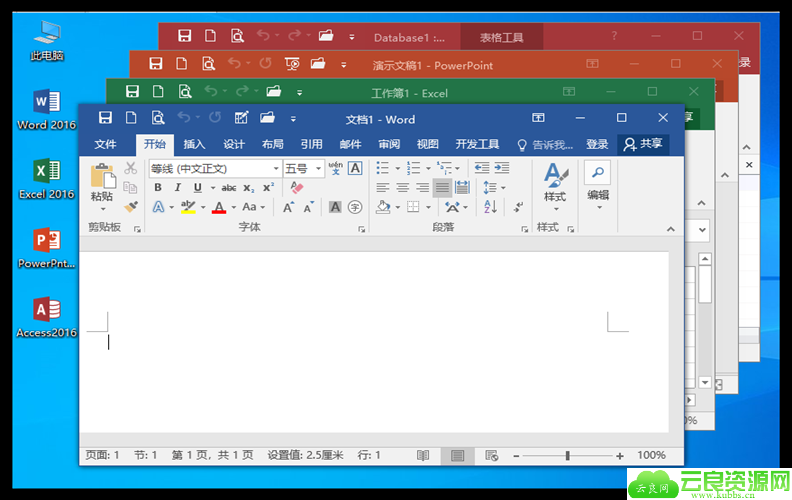
Task: Click zoom level 100% in status bar
Action: pos(651,456)
